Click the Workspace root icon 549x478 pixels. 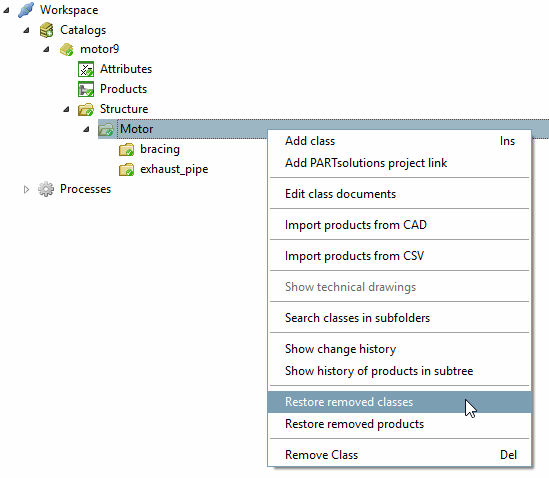26,10
